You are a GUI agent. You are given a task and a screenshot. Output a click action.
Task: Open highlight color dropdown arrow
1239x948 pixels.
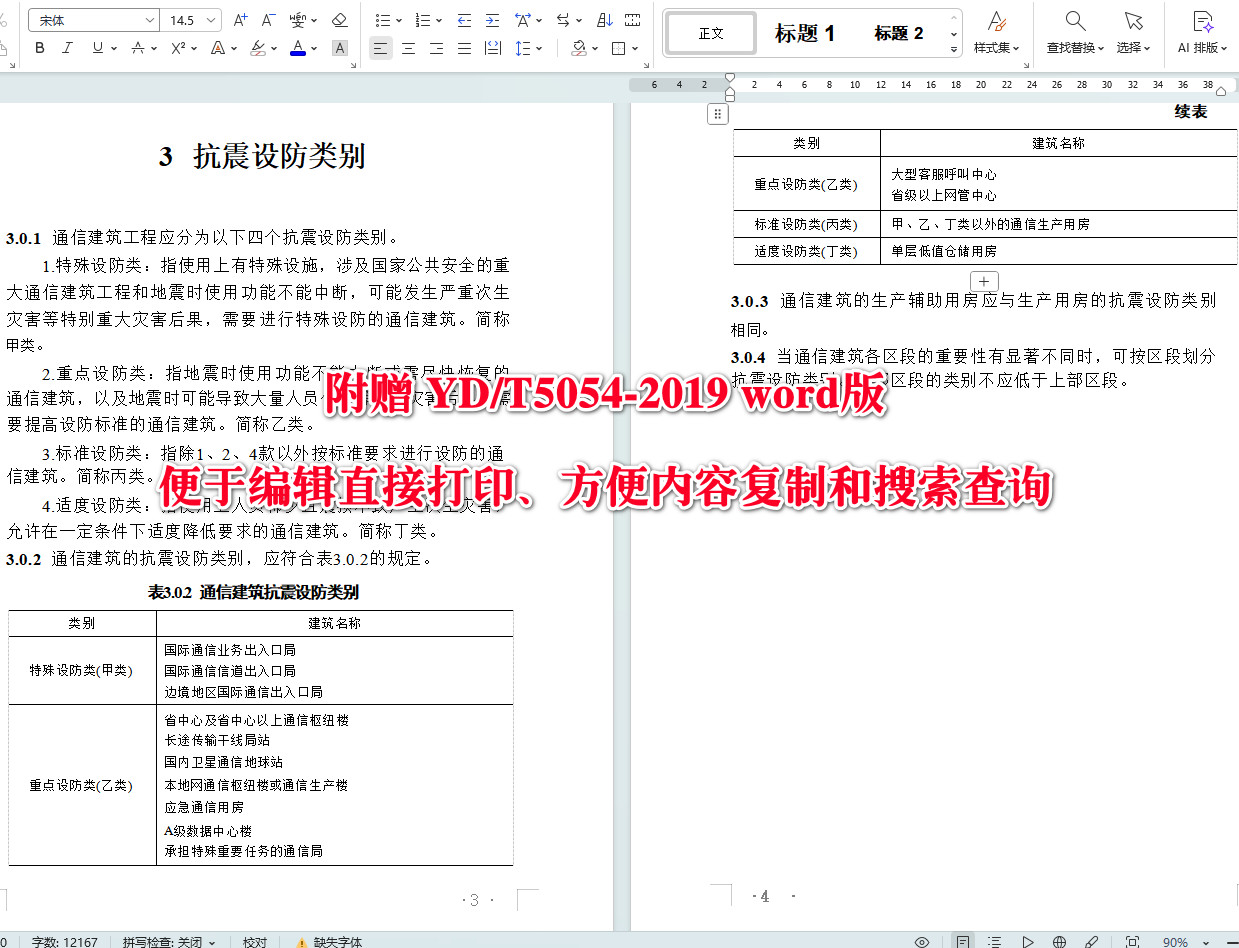(x=274, y=48)
